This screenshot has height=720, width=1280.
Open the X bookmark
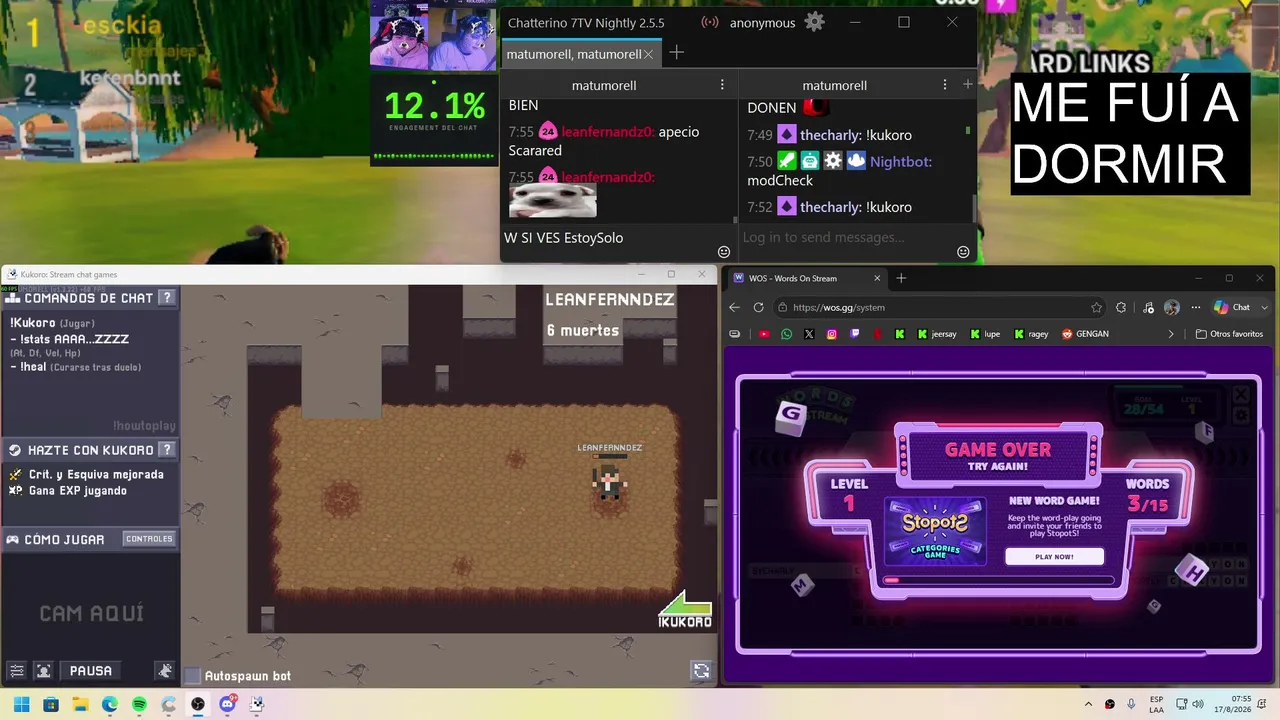(x=809, y=334)
